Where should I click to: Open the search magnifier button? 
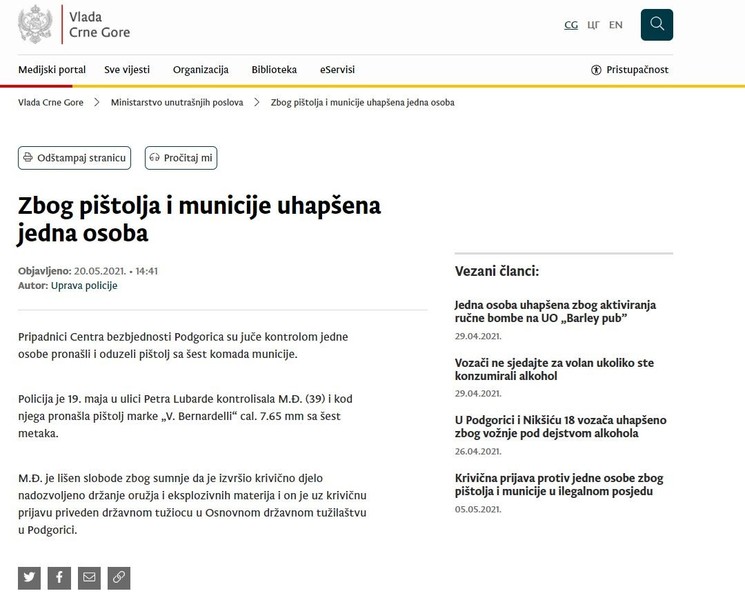[657, 24]
